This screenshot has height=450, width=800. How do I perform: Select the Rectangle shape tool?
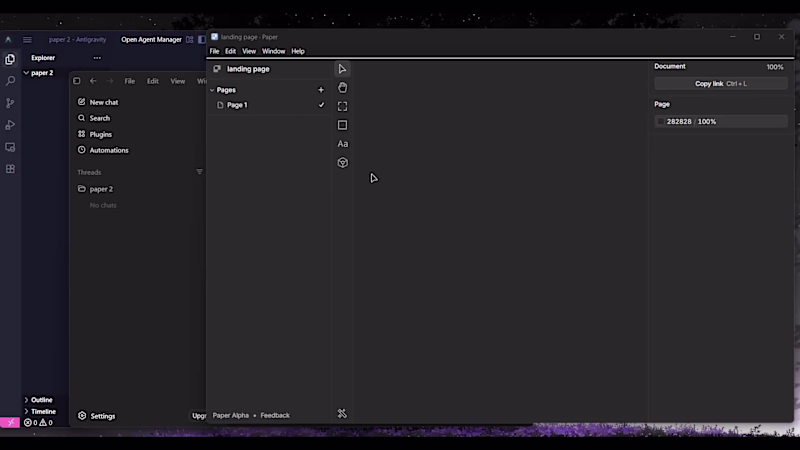pos(342,125)
